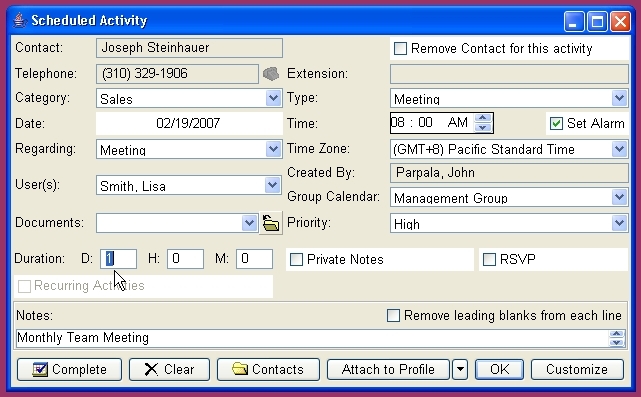Decrease the time using the stepper's down arrow
641x397 pixels.
click(x=483, y=128)
